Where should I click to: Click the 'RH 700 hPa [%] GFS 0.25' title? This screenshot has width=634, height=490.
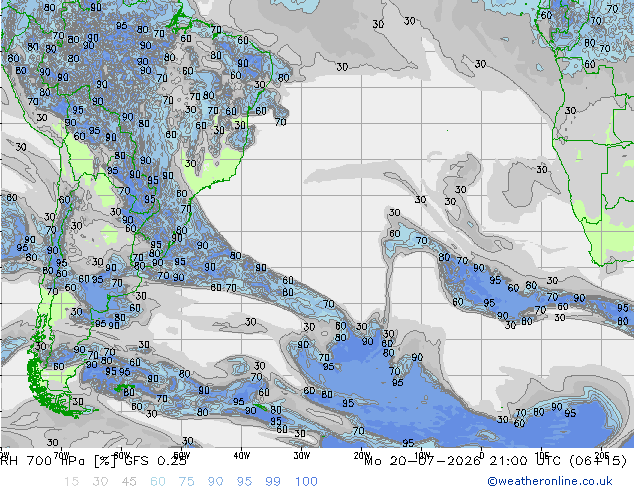tap(93, 461)
